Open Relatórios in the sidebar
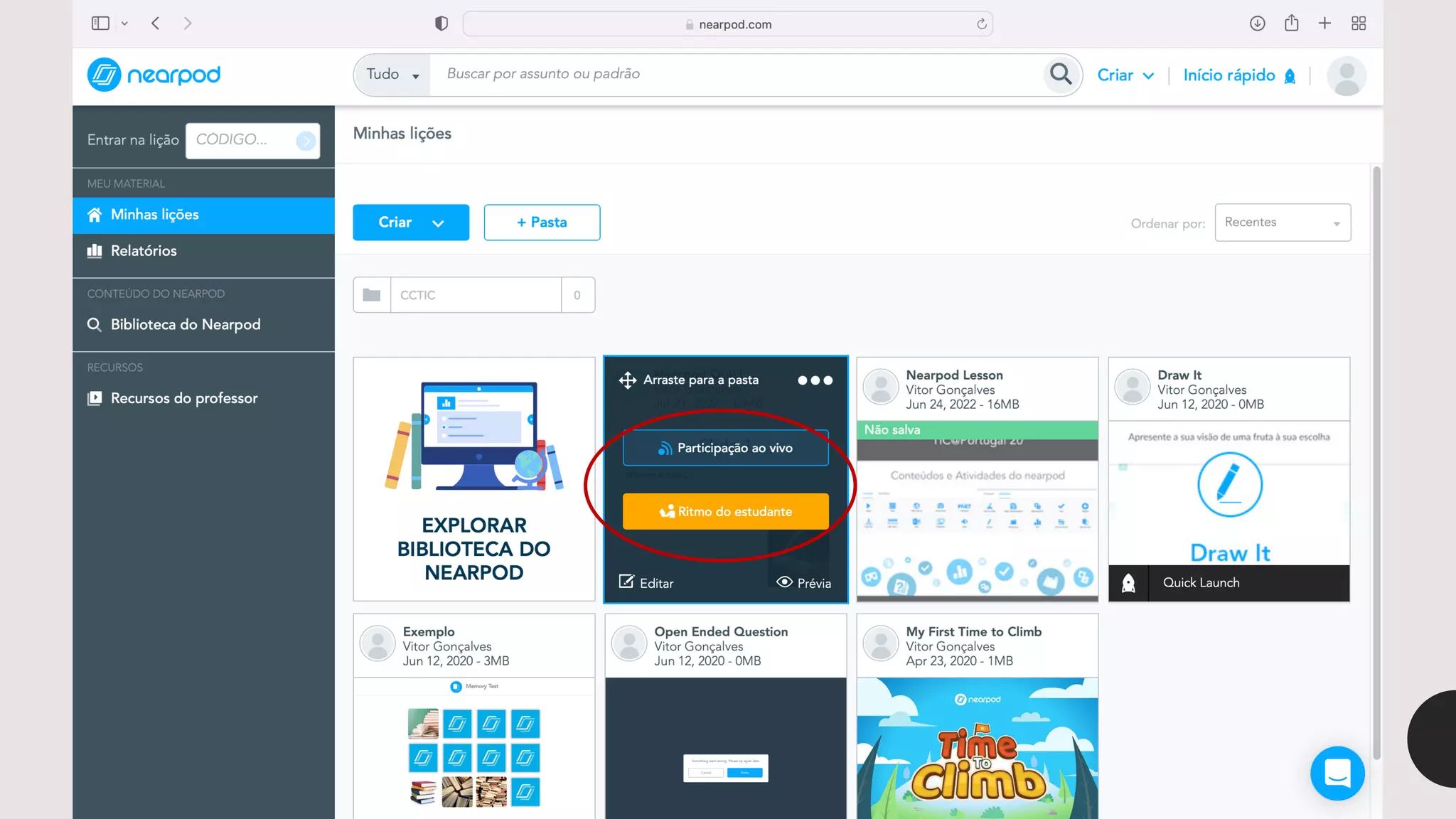Viewport: 1456px width, 819px height. click(144, 251)
